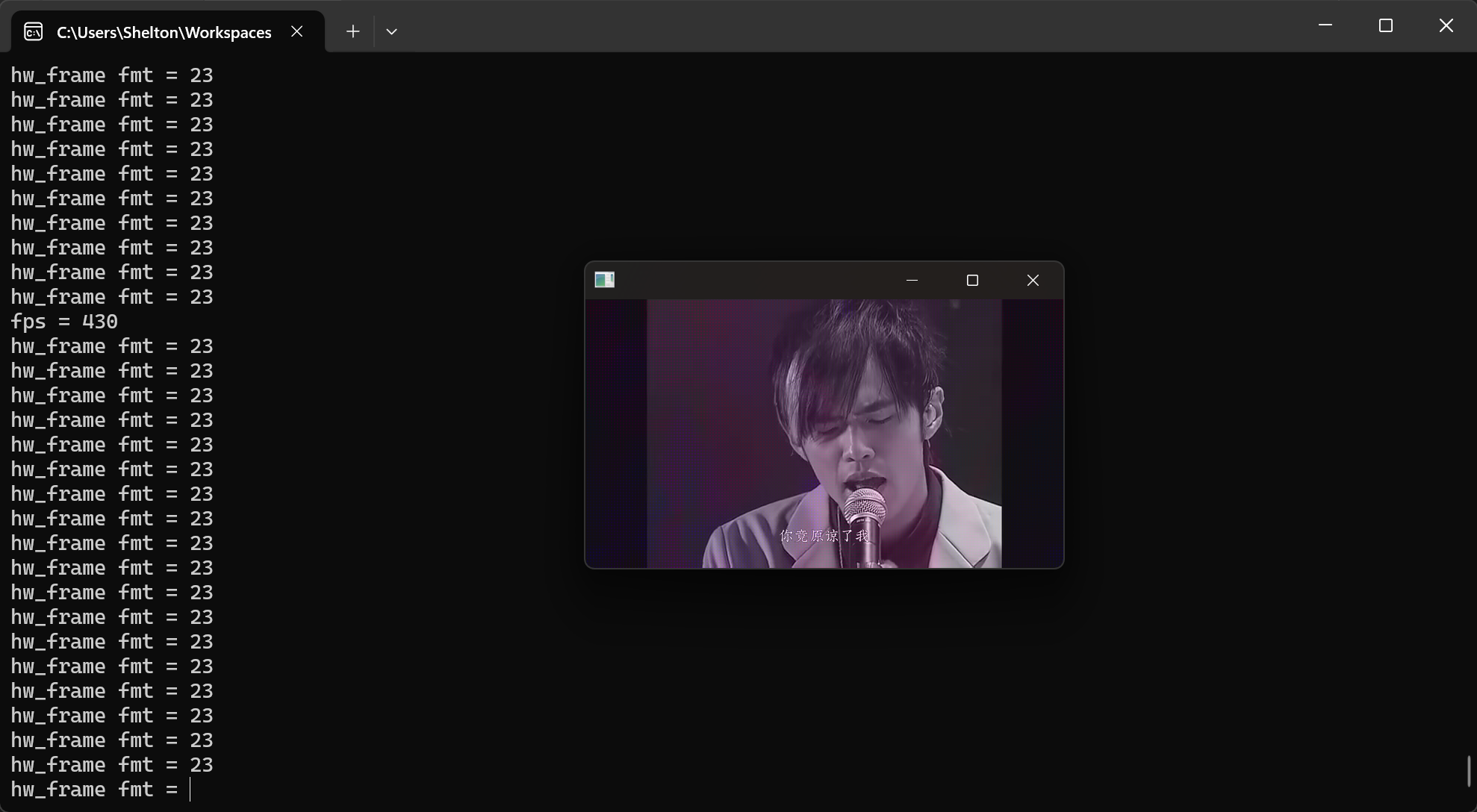Close the Windows Terminal window
The width and height of the screenshot is (1477, 812).
pyautogui.click(x=1446, y=25)
